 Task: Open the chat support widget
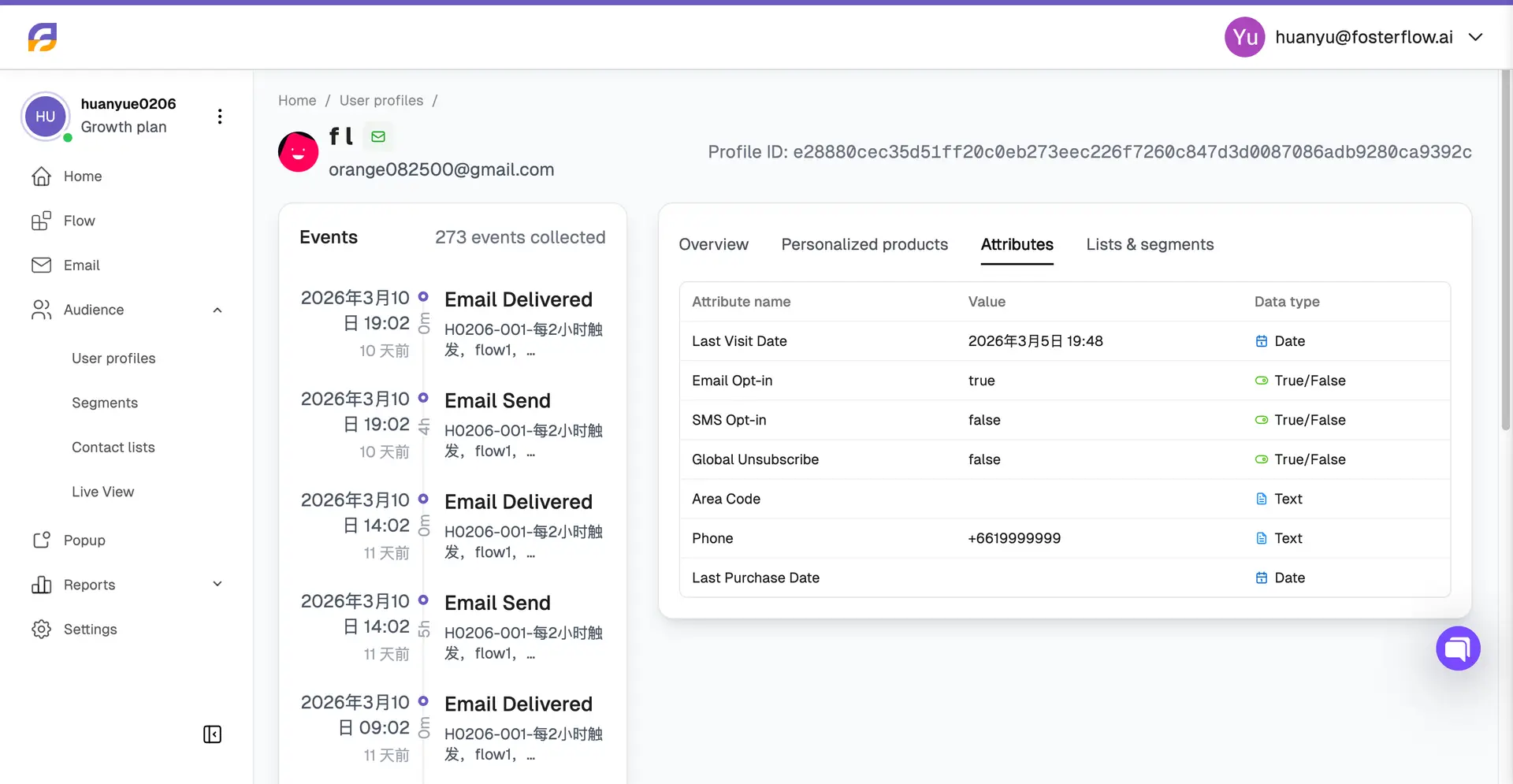click(x=1458, y=648)
